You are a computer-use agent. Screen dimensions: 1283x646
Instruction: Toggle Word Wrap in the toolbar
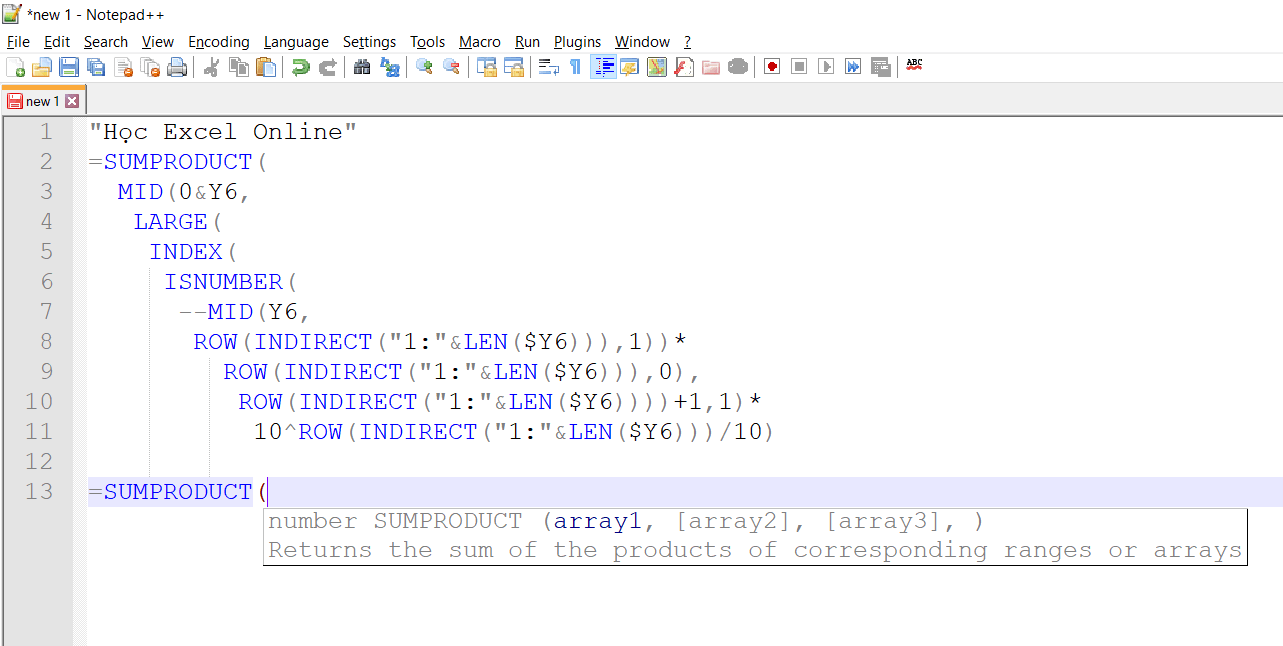[548, 67]
